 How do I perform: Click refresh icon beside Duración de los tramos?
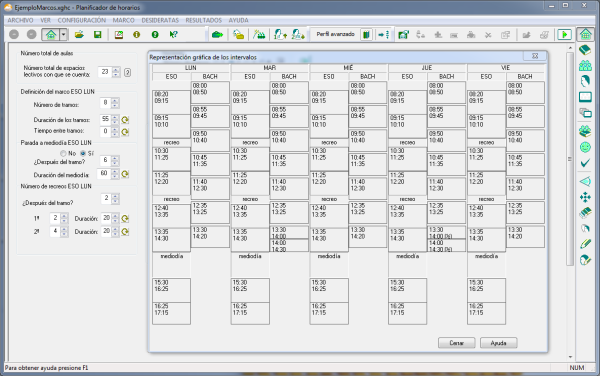point(125,120)
